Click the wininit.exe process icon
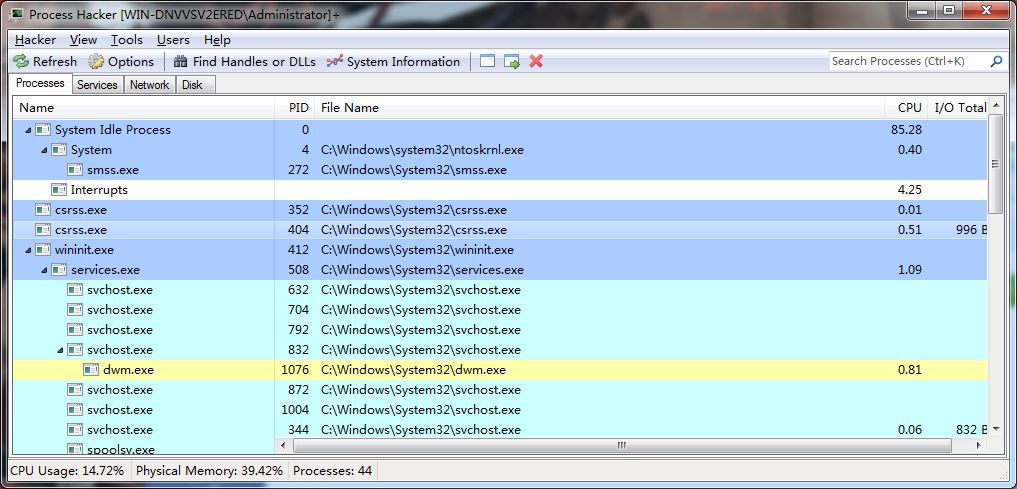 [x=43, y=250]
